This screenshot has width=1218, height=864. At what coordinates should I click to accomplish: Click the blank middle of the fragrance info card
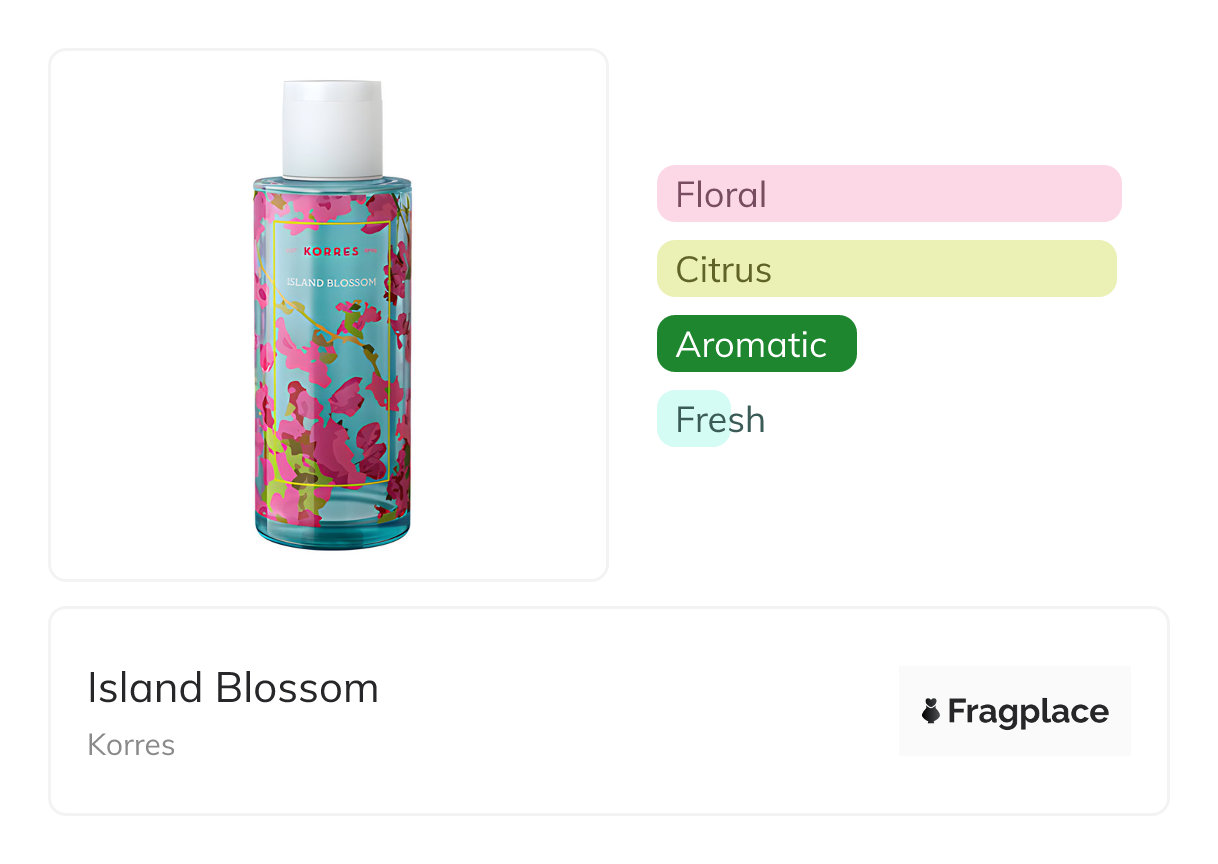tap(620, 711)
